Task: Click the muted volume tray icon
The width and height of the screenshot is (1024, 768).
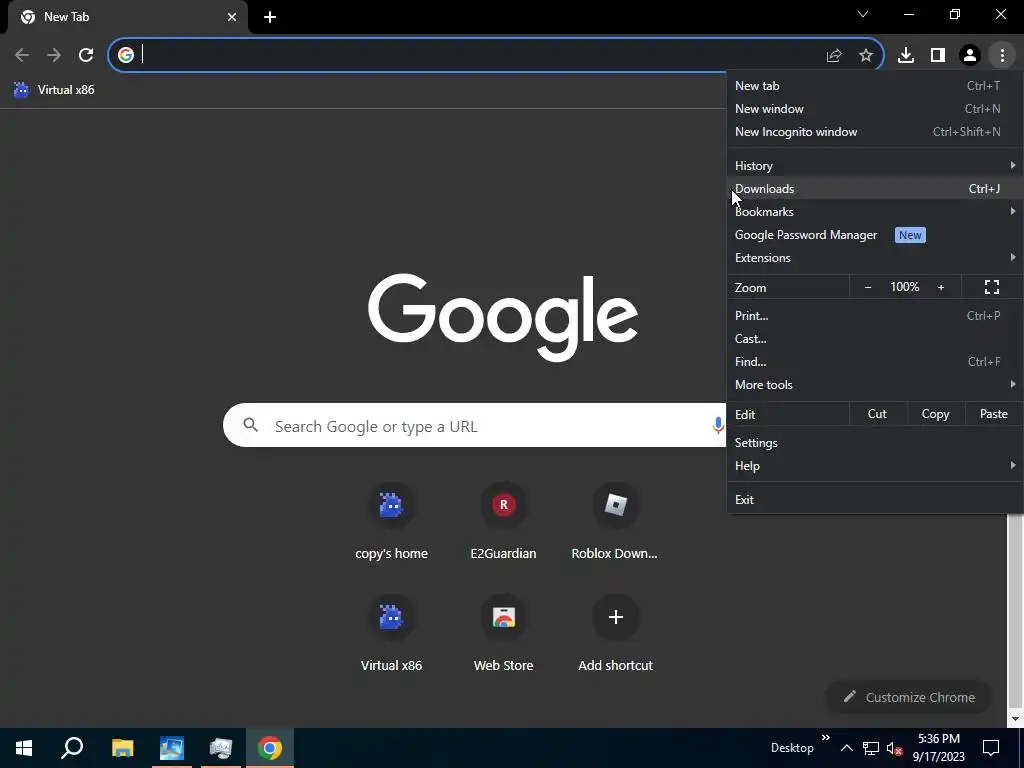Action: [895, 748]
